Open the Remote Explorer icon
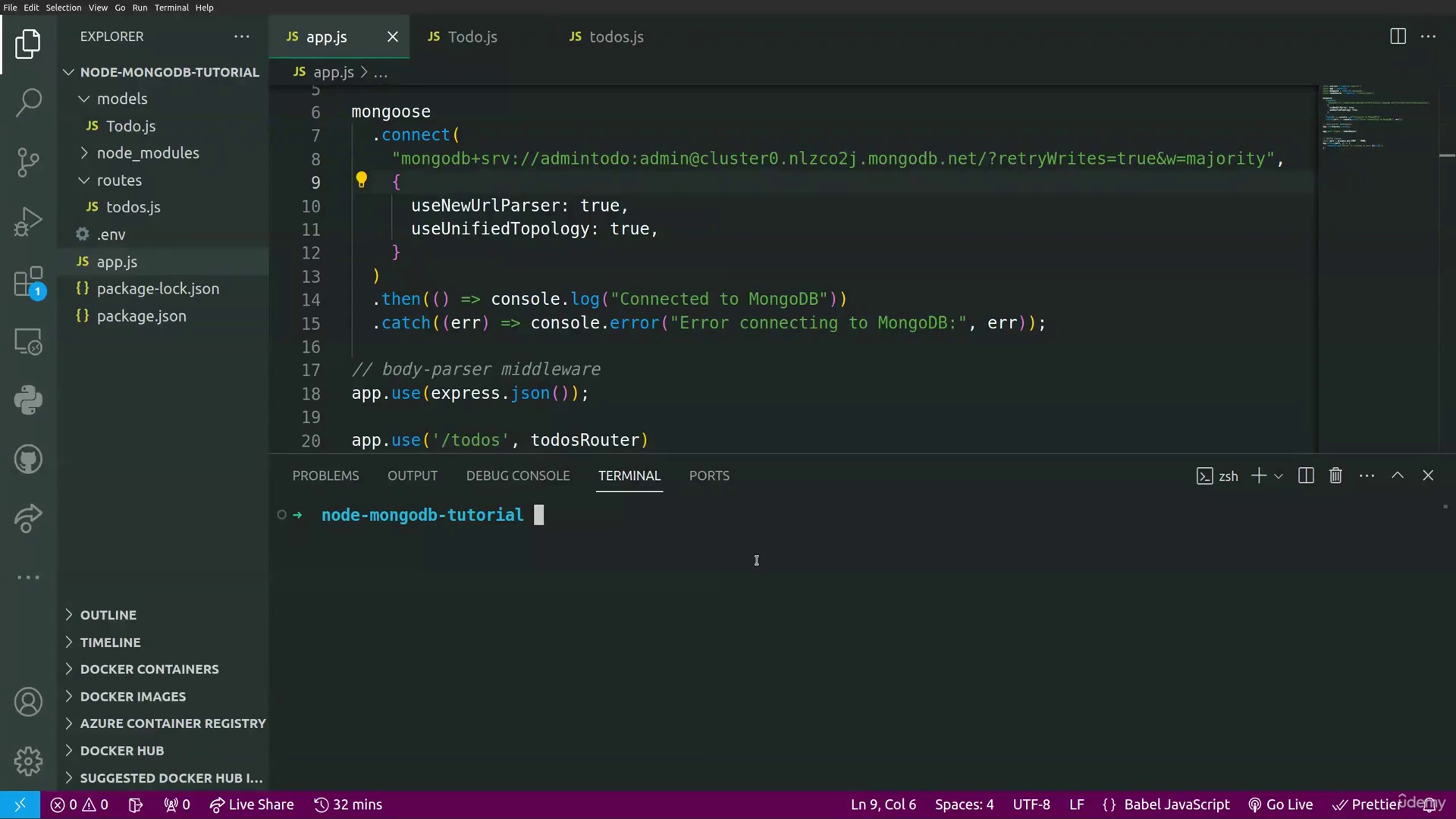 (28, 341)
